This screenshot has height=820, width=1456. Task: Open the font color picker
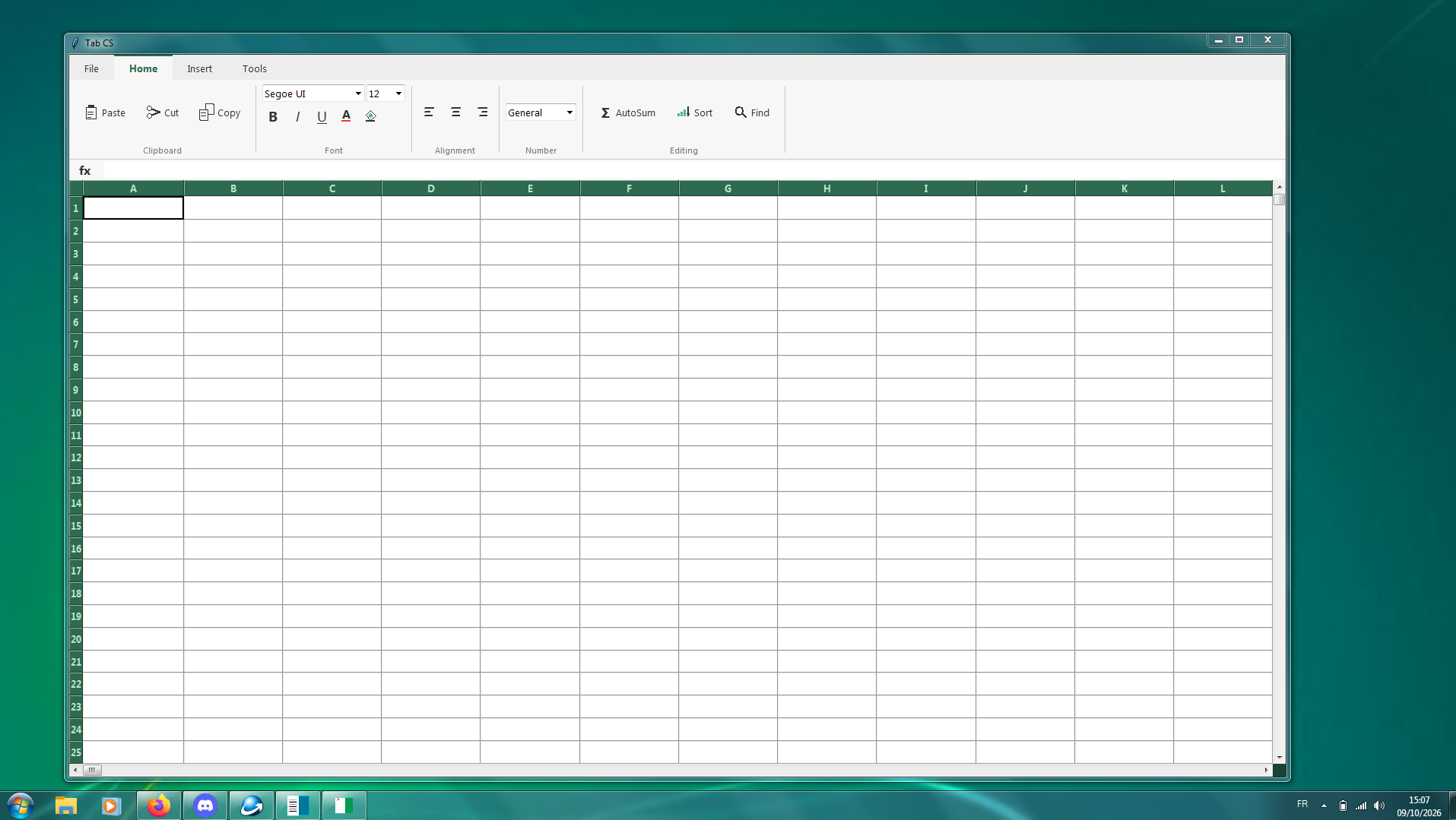pyautogui.click(x=346, y=116)
